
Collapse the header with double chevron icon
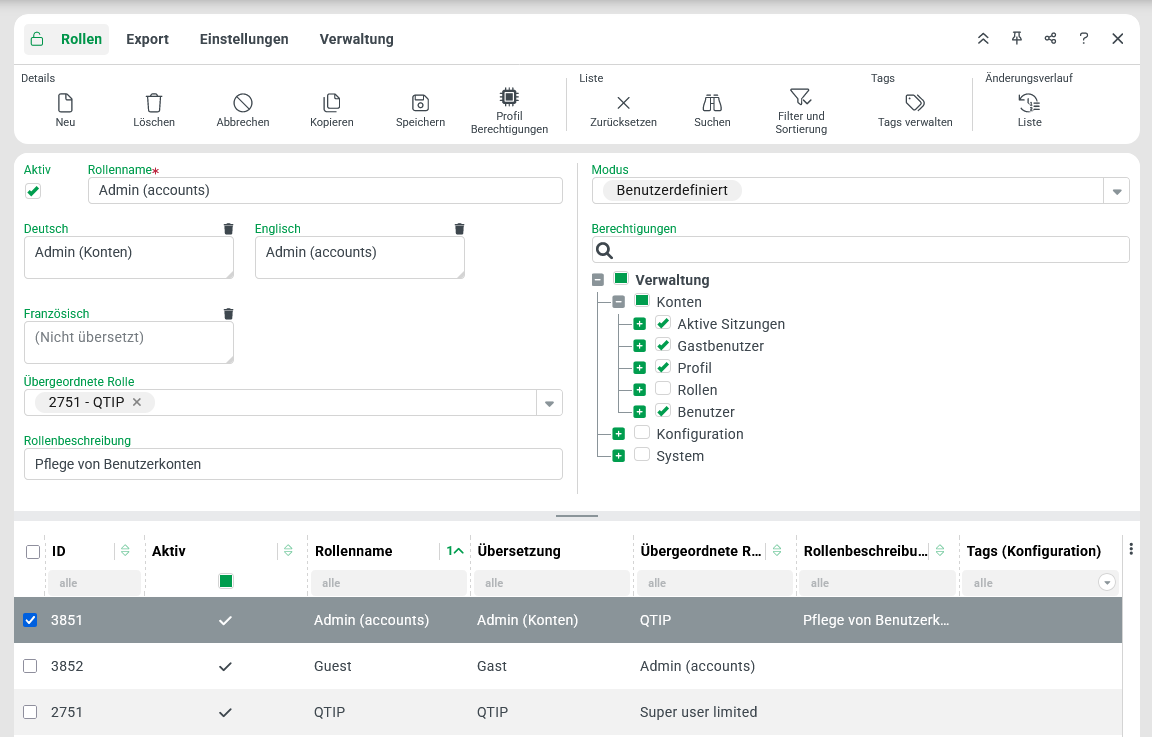click(983, 38)
